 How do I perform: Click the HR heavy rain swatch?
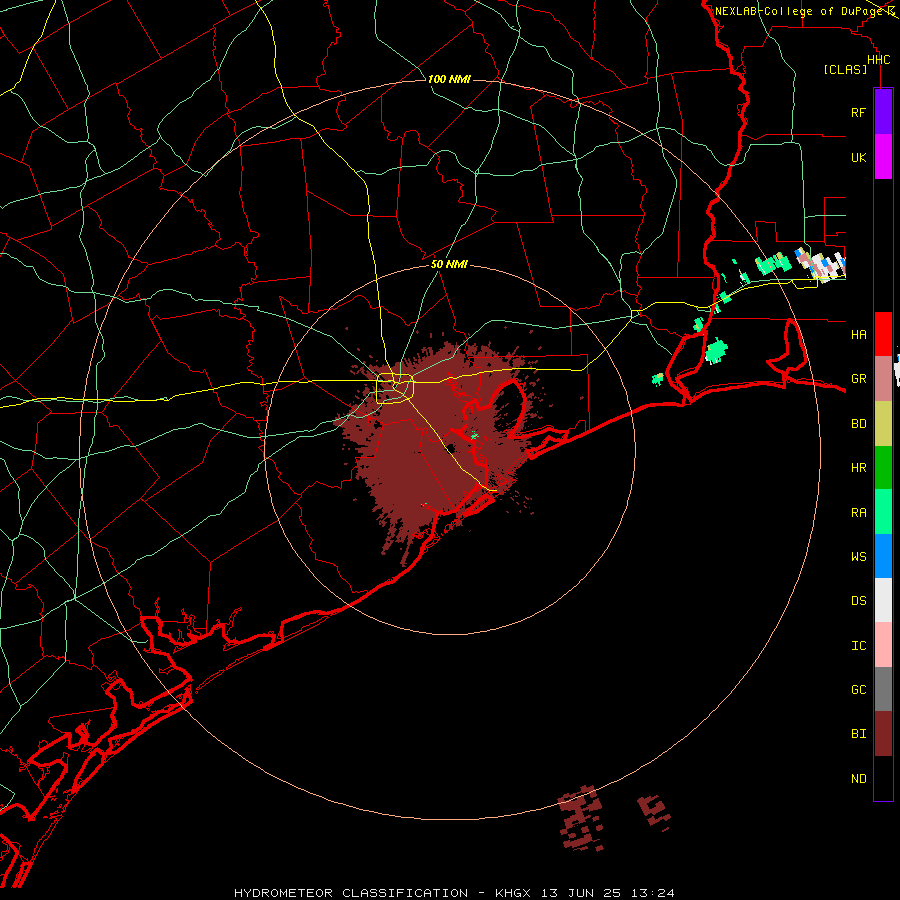pos(883,468)
